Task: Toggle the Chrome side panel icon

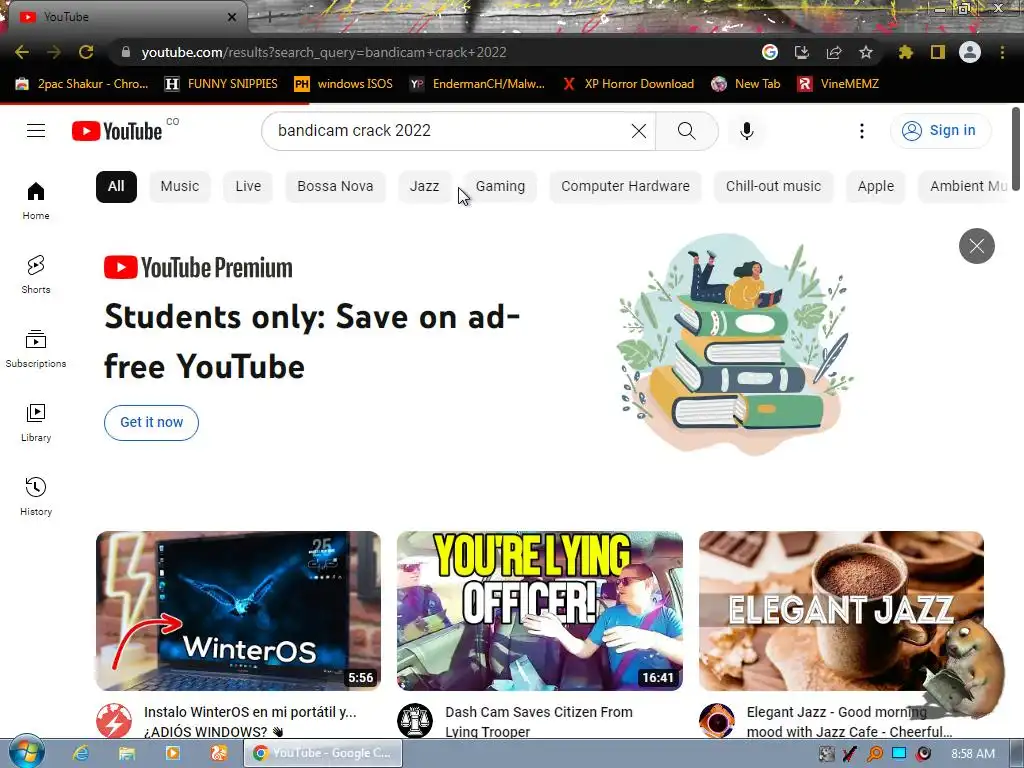Action: click(x=937, y=52)
